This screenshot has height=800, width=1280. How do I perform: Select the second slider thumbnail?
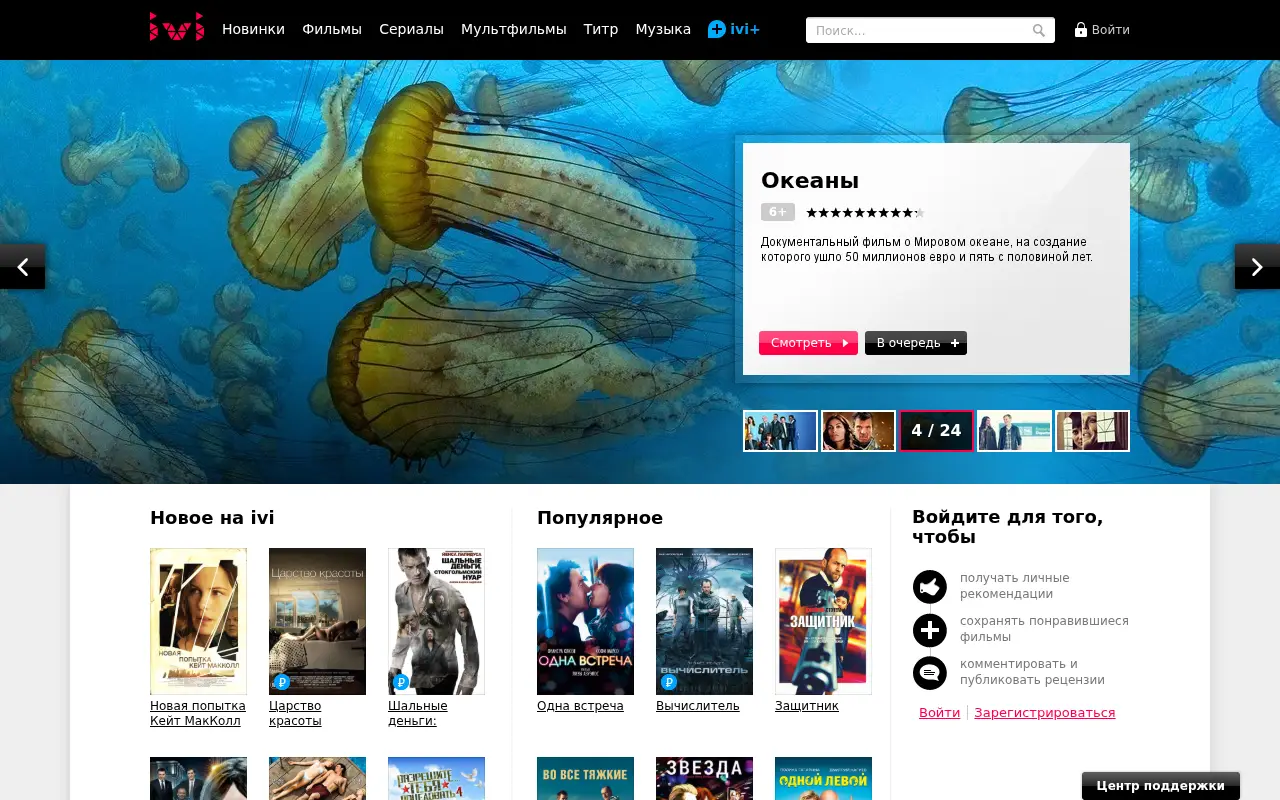(x=858, y=431)
